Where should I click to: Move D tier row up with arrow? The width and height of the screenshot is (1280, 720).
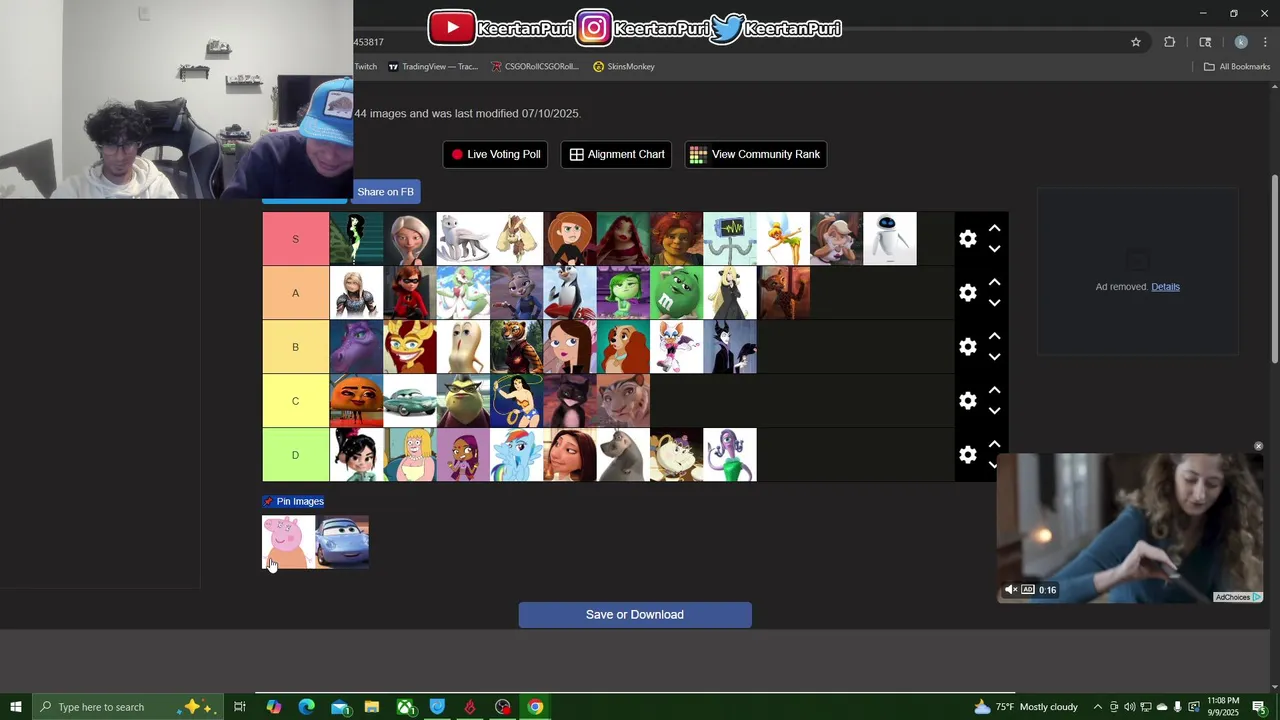(994, 445)
